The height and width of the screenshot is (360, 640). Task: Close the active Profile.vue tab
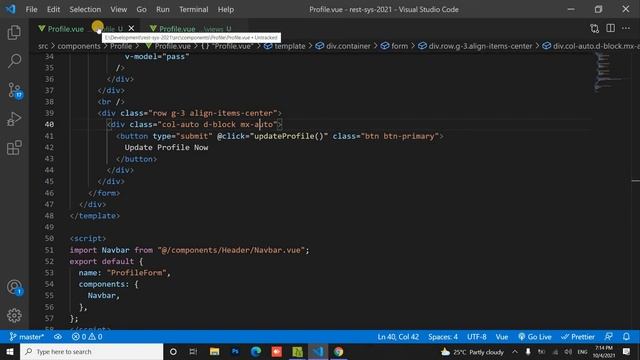pyautogui.click(x=131, y=28)
